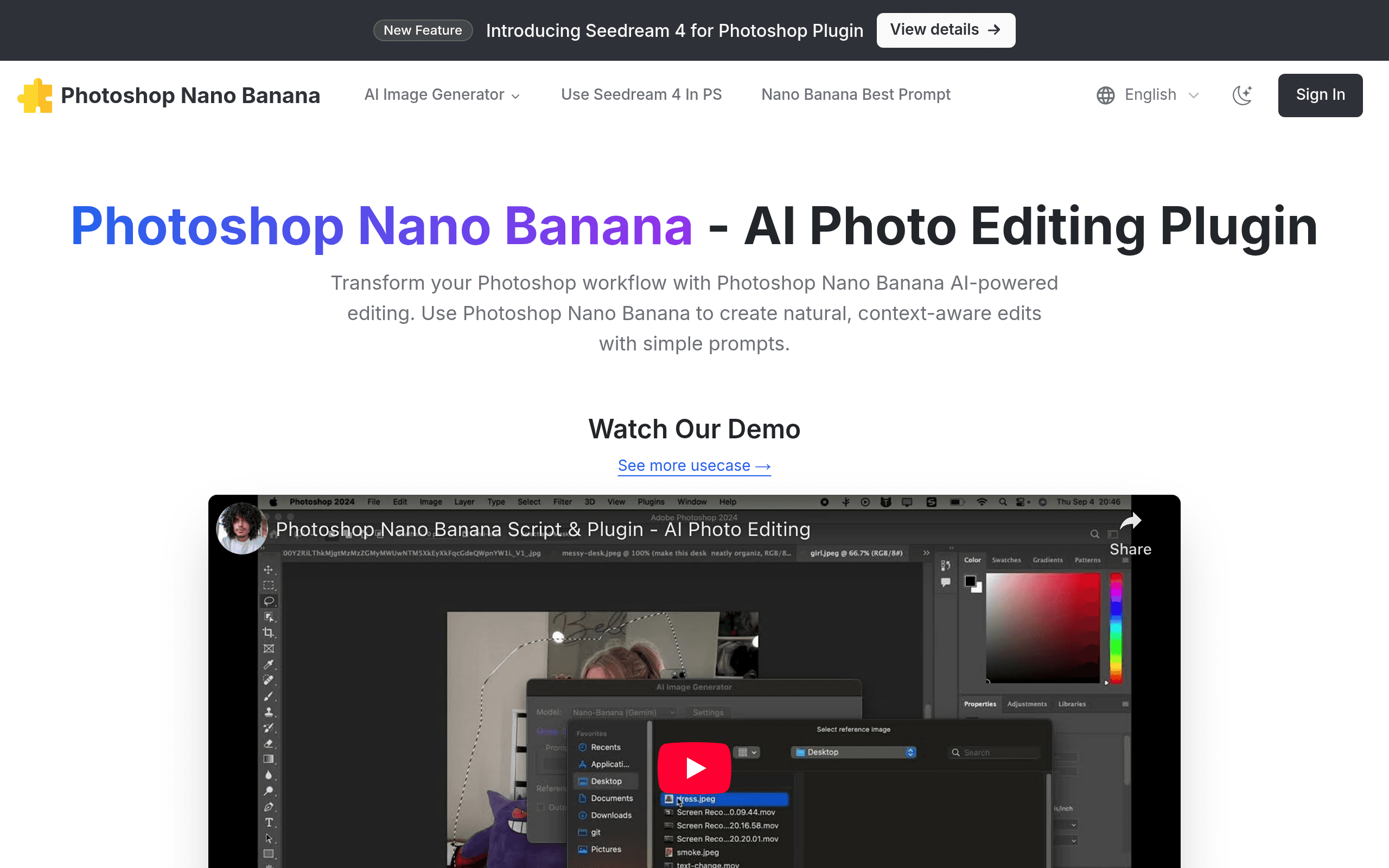Select the Rectangular Marquee tool in the demo video
The height and width of the screenshot is (868, 1389).
coord(268,585)
